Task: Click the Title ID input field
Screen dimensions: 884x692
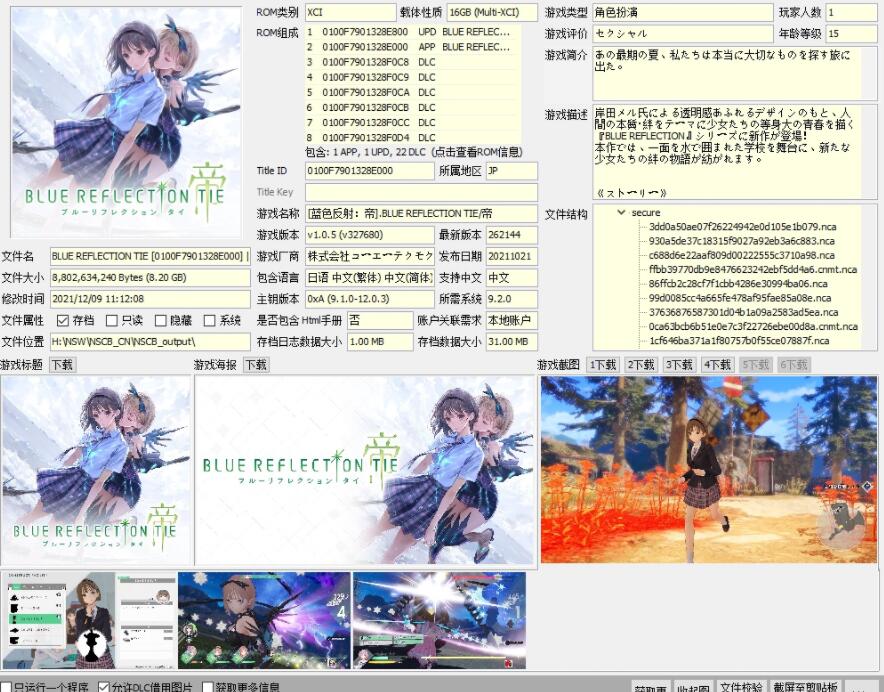Action: tap(370, 171)
